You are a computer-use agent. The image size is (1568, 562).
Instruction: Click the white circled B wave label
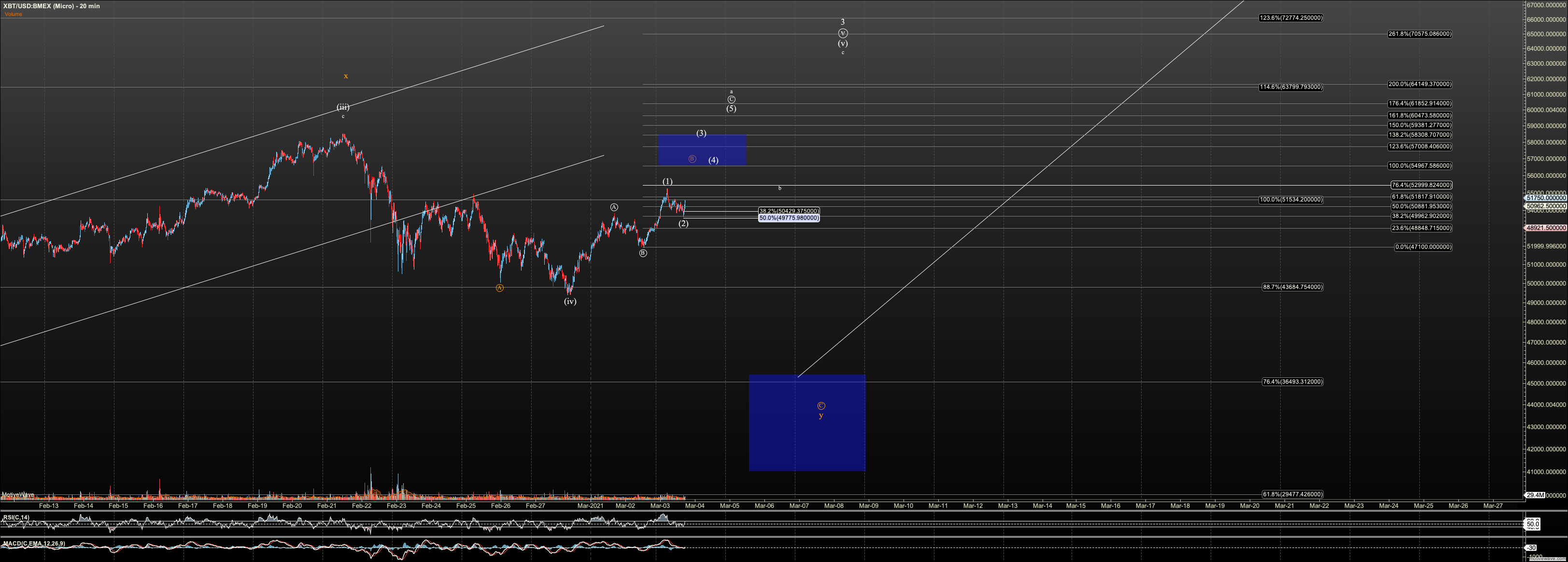coord(643,253)
